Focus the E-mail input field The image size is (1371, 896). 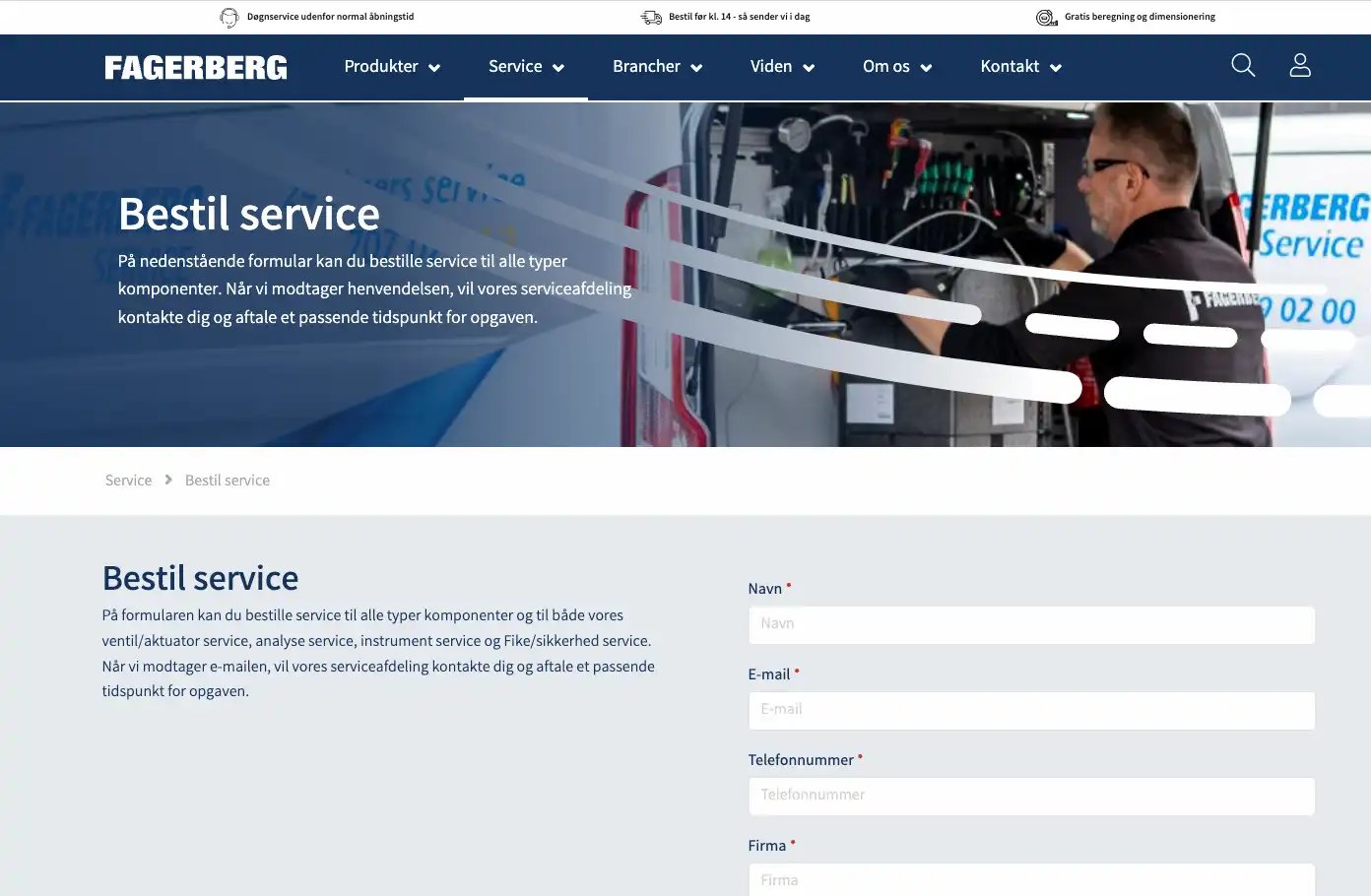point(1031,711)
